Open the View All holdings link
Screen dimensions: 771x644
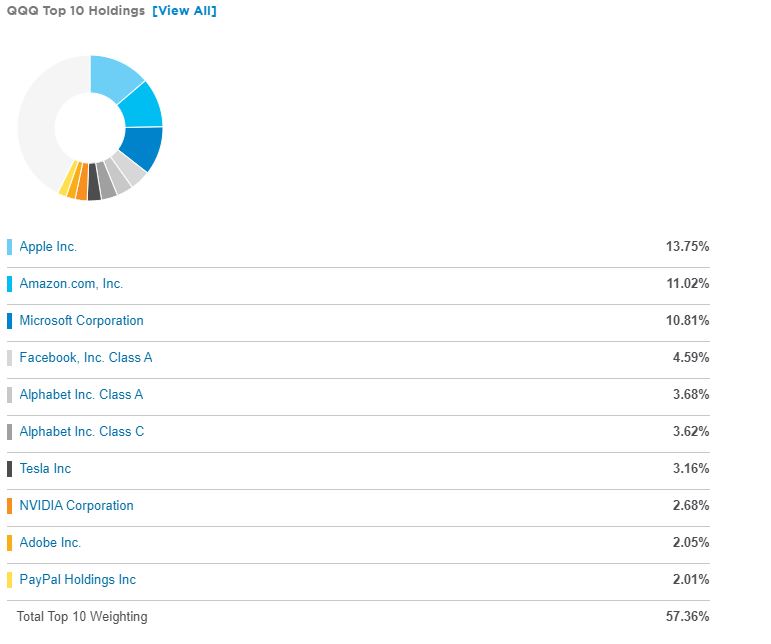pos(184,11)
